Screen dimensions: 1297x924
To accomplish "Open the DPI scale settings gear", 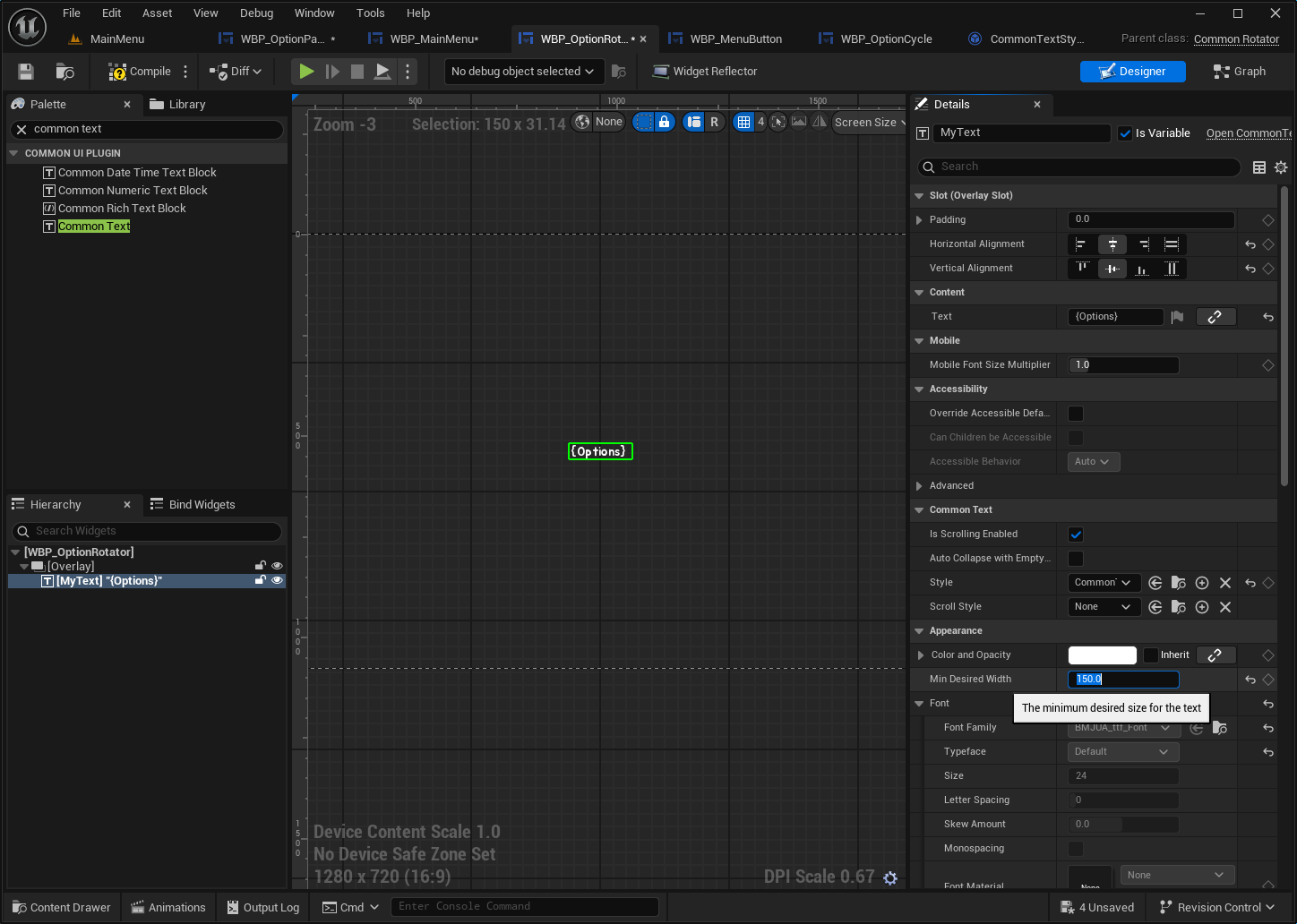I will [x=890, y=878].
